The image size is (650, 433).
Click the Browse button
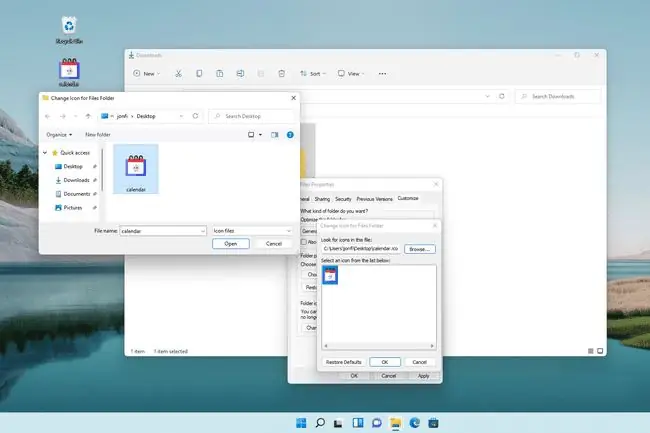click(x=420, y=249)
